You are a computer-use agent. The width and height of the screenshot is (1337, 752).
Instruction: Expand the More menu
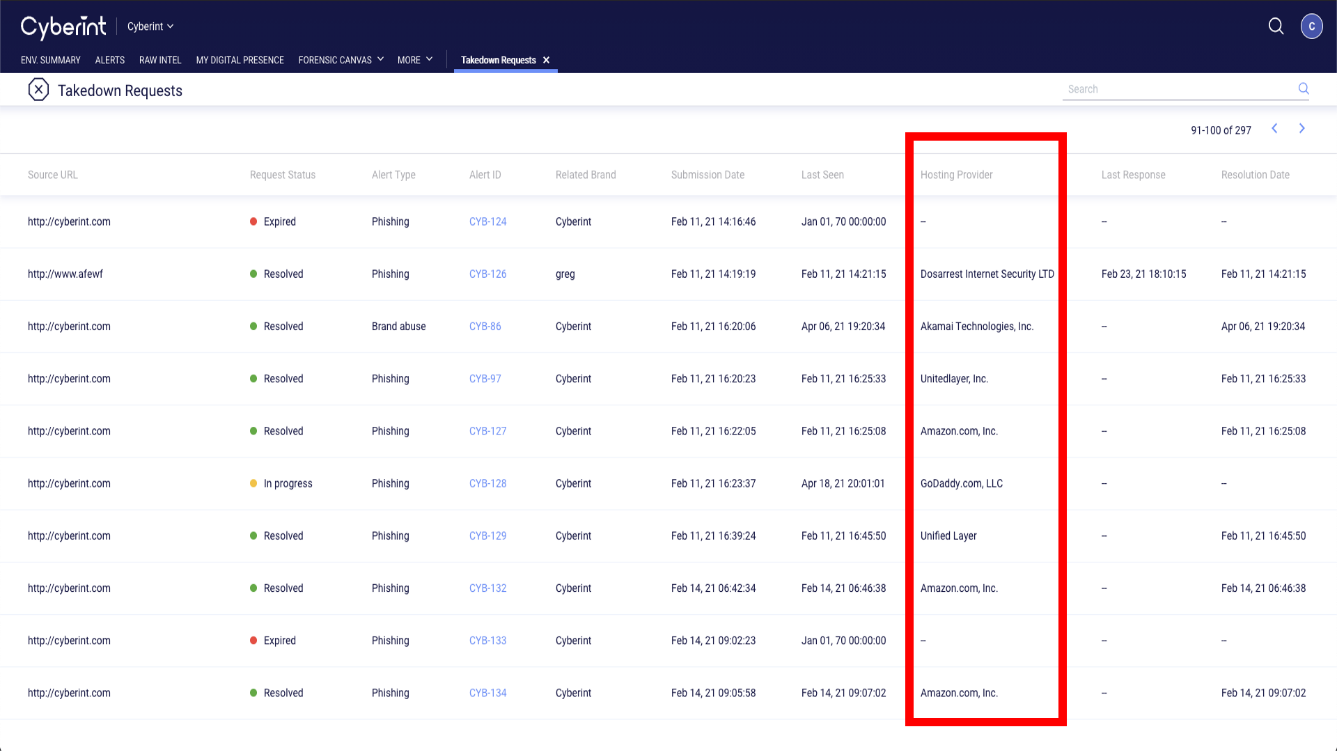click(414, 60)
